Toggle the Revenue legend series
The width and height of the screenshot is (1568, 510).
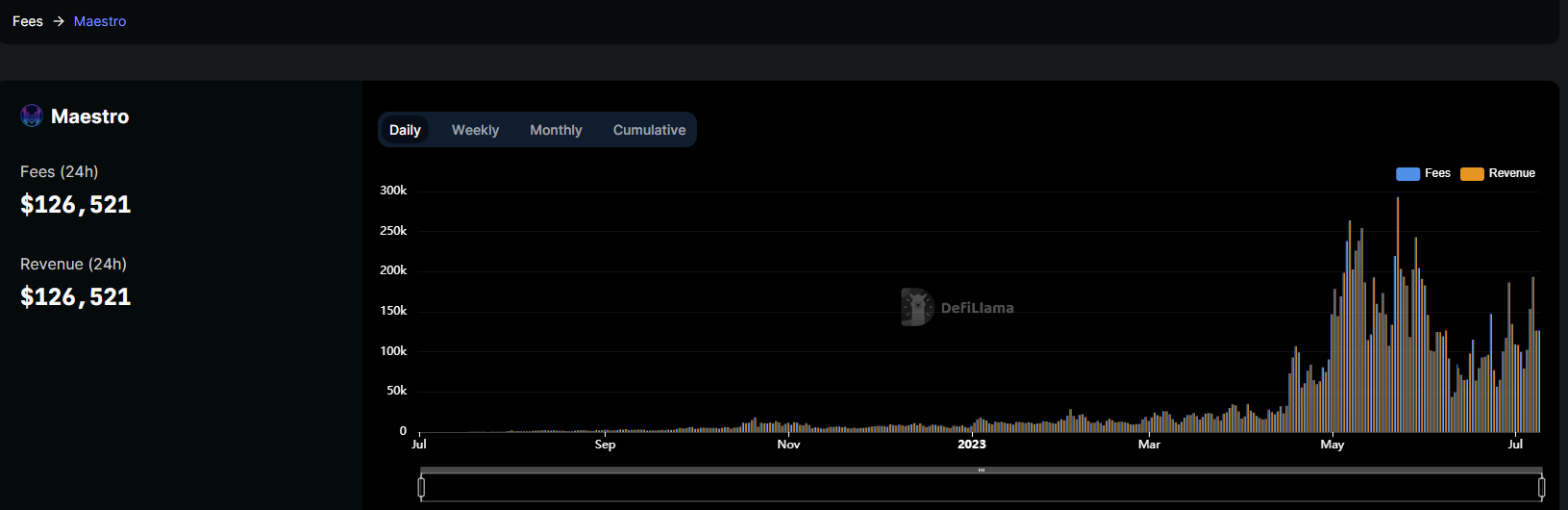[1498, 173]
